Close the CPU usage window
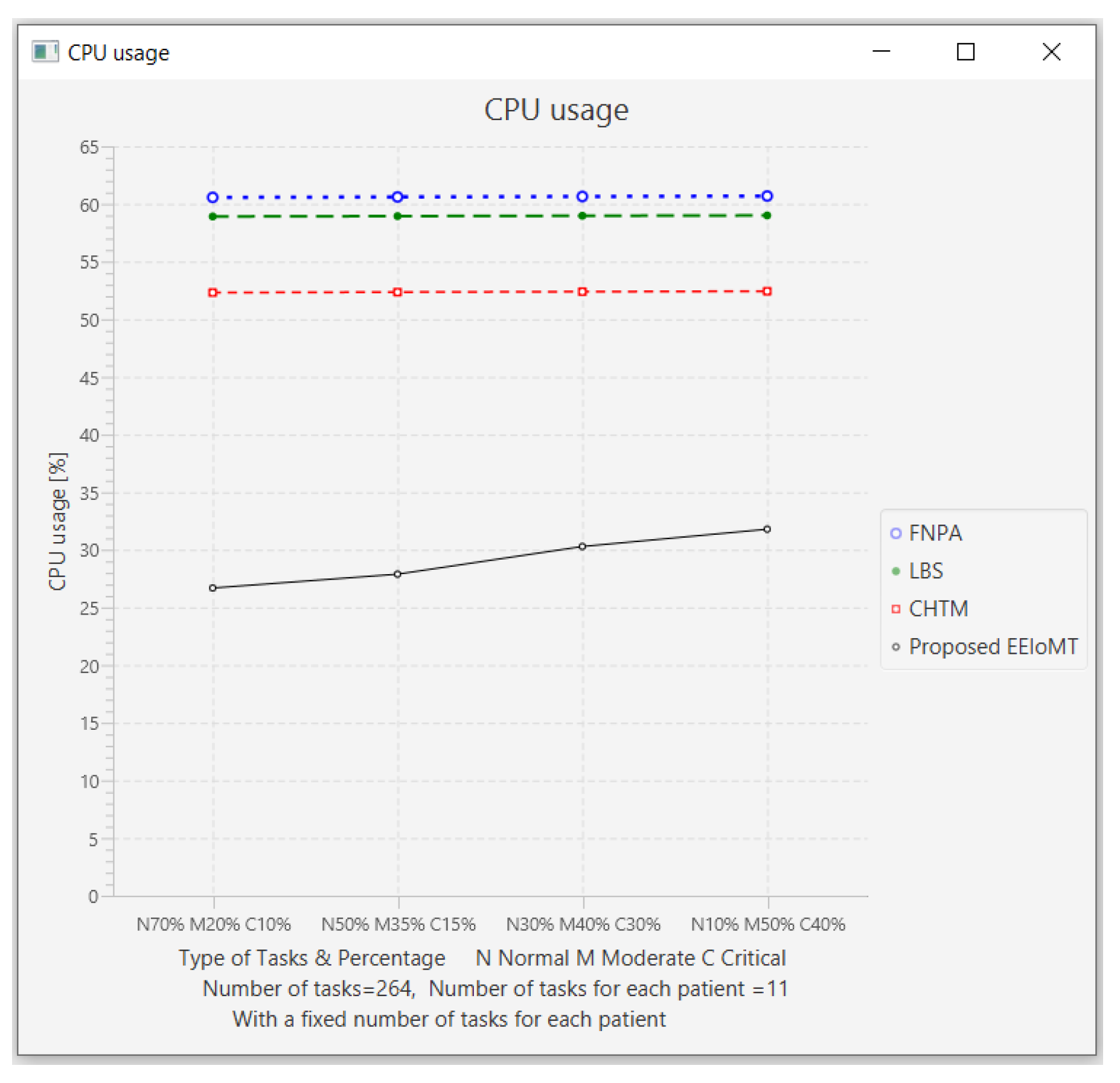The width and height of the screenshot is (1120, 1083). click(x=1051, y=52)
